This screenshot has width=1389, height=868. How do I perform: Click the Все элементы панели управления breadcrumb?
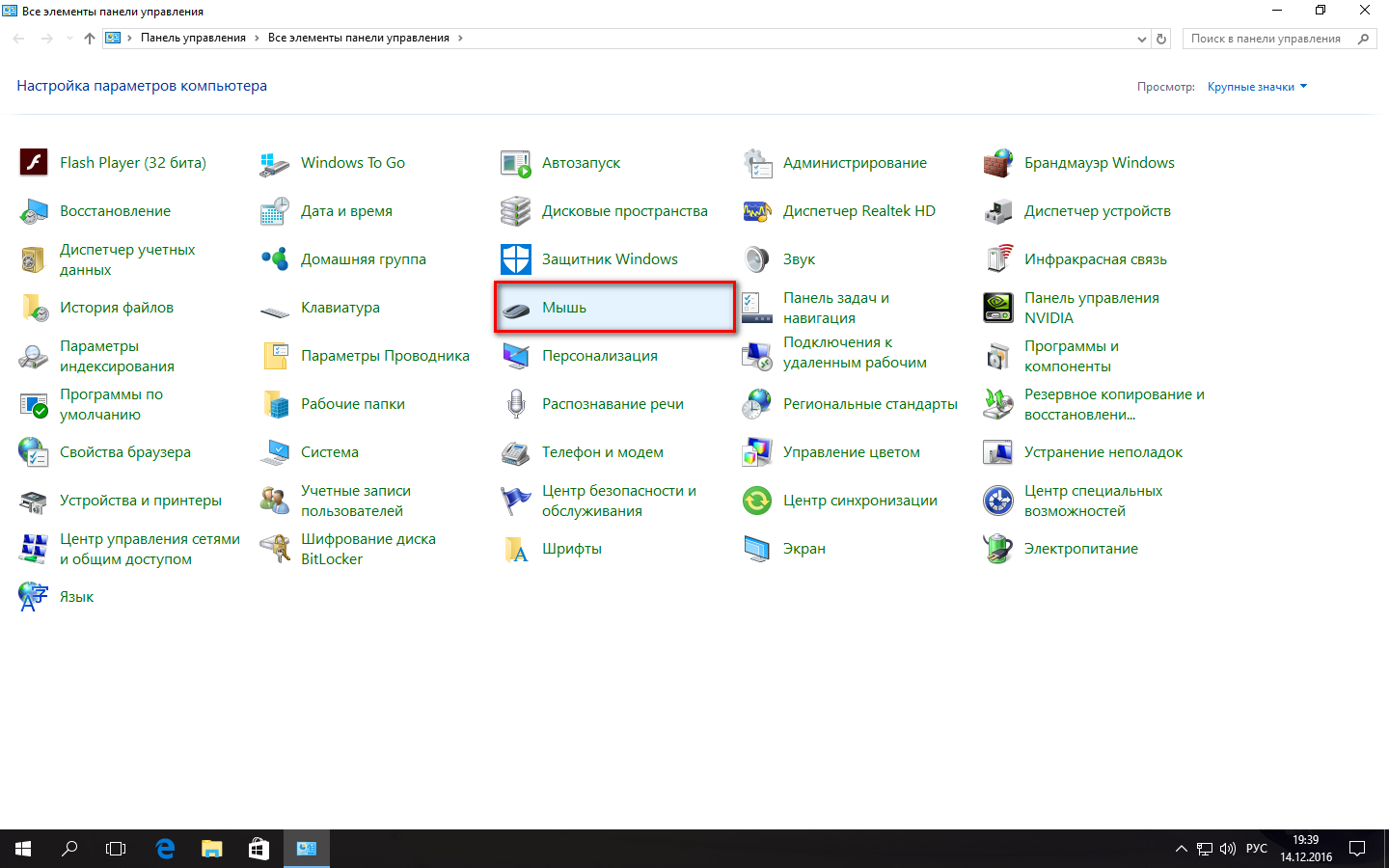tap(359, 39)
